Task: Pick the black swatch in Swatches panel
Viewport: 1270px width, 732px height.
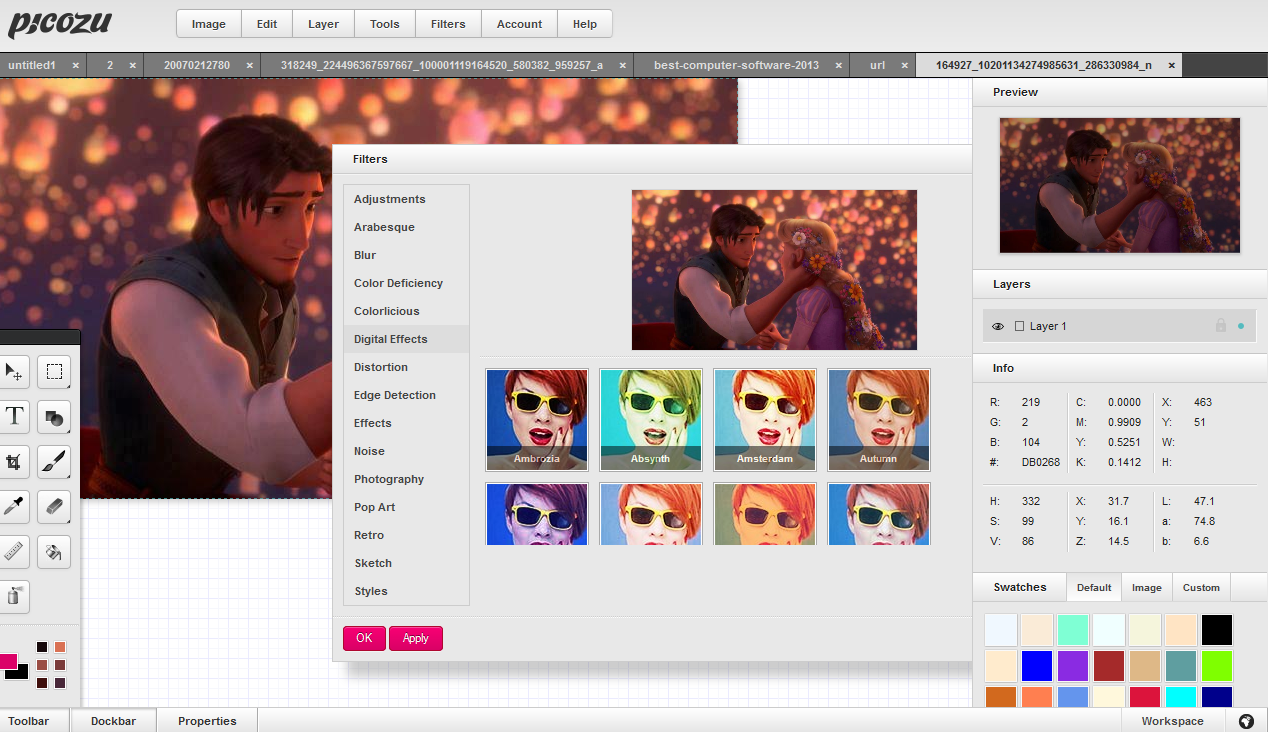Action: (1217, 630)
